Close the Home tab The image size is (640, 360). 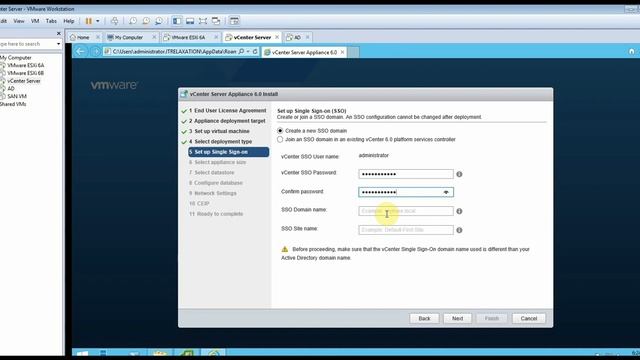pos(98,37)
